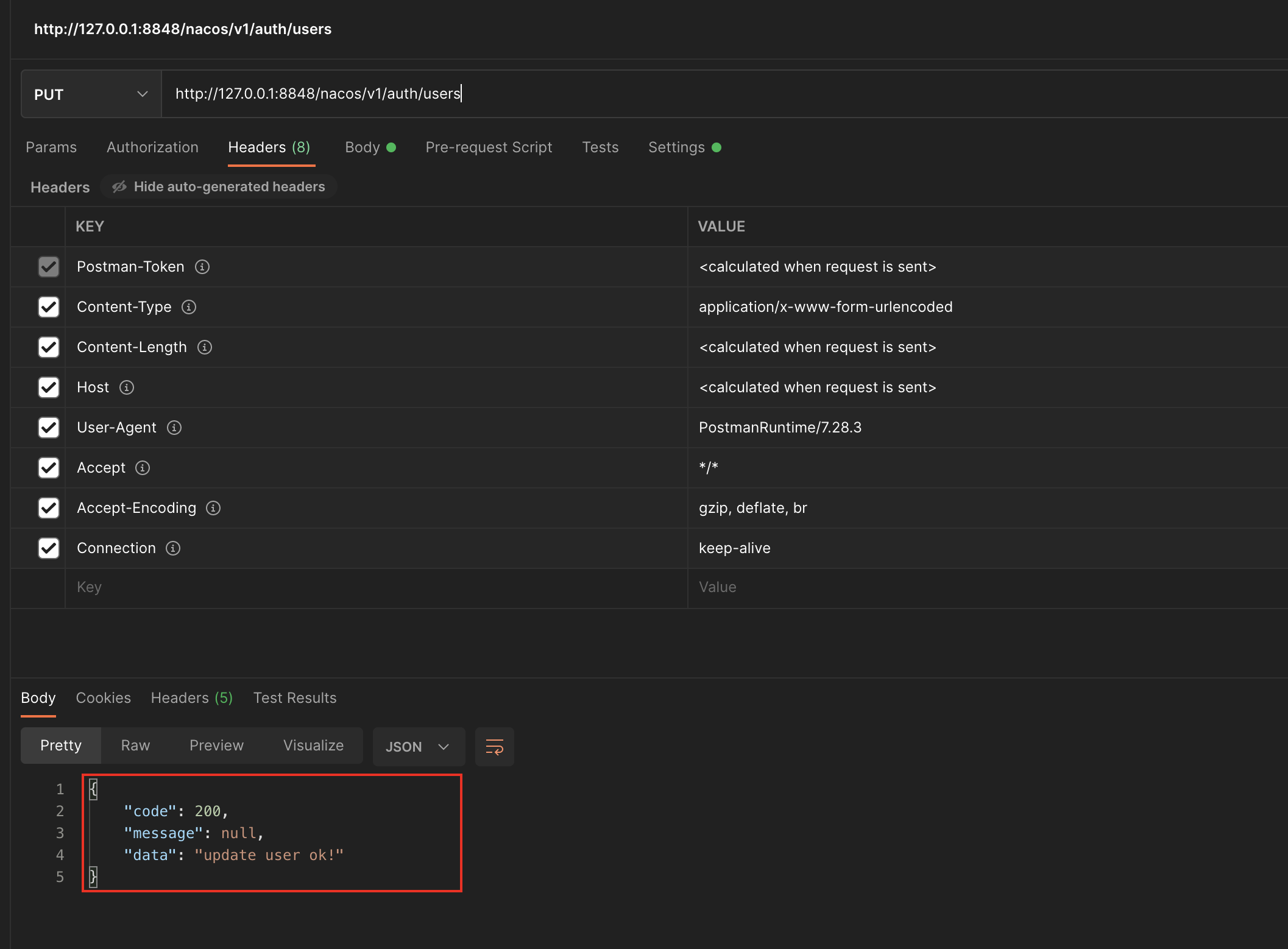Click the info icon beside Content-Type
This screenshot has height=949, width=1288.
pos(188,307)
